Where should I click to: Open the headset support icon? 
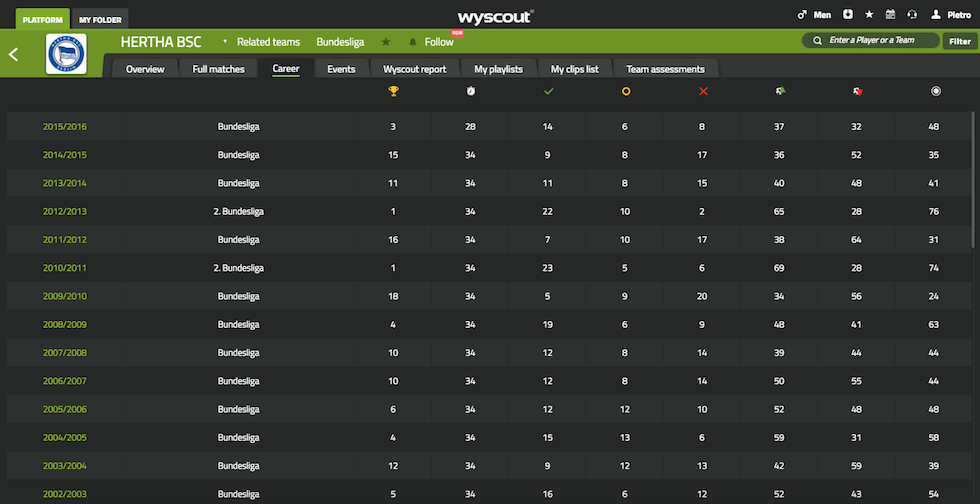point(911,15)
